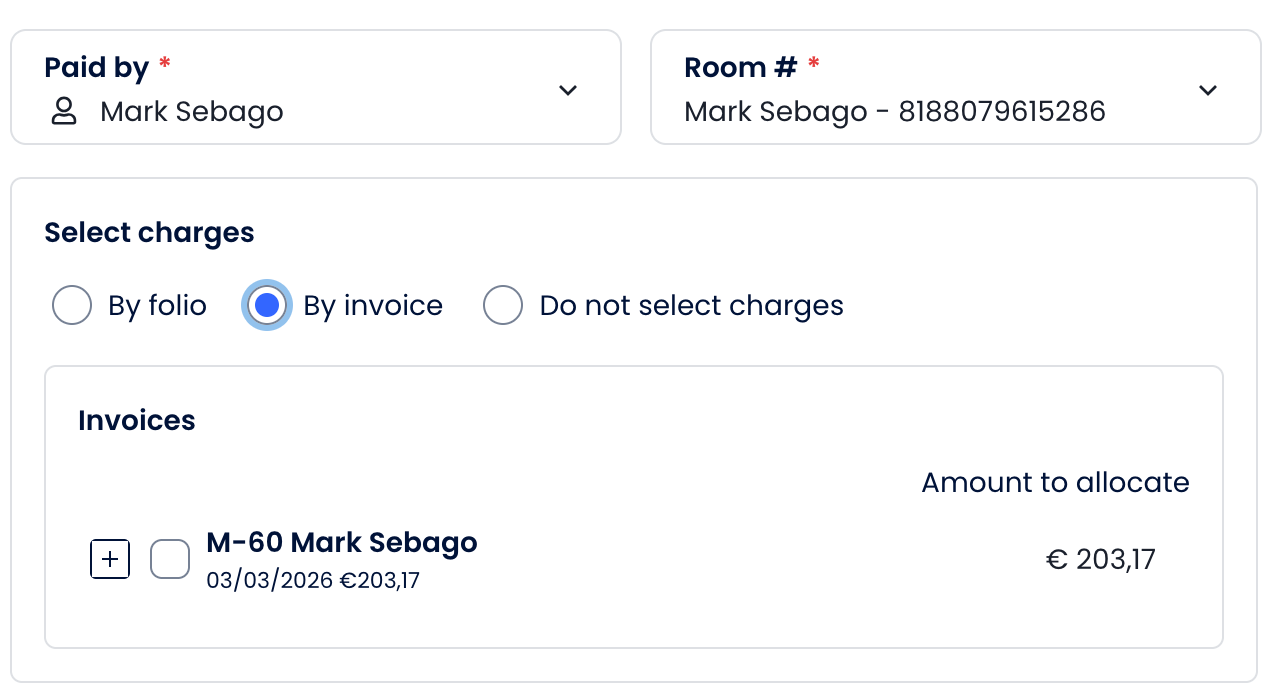Click the M-60 Mark Sebago invoice title
This screenshot has height=700, width=1268.
pos(342,542)
